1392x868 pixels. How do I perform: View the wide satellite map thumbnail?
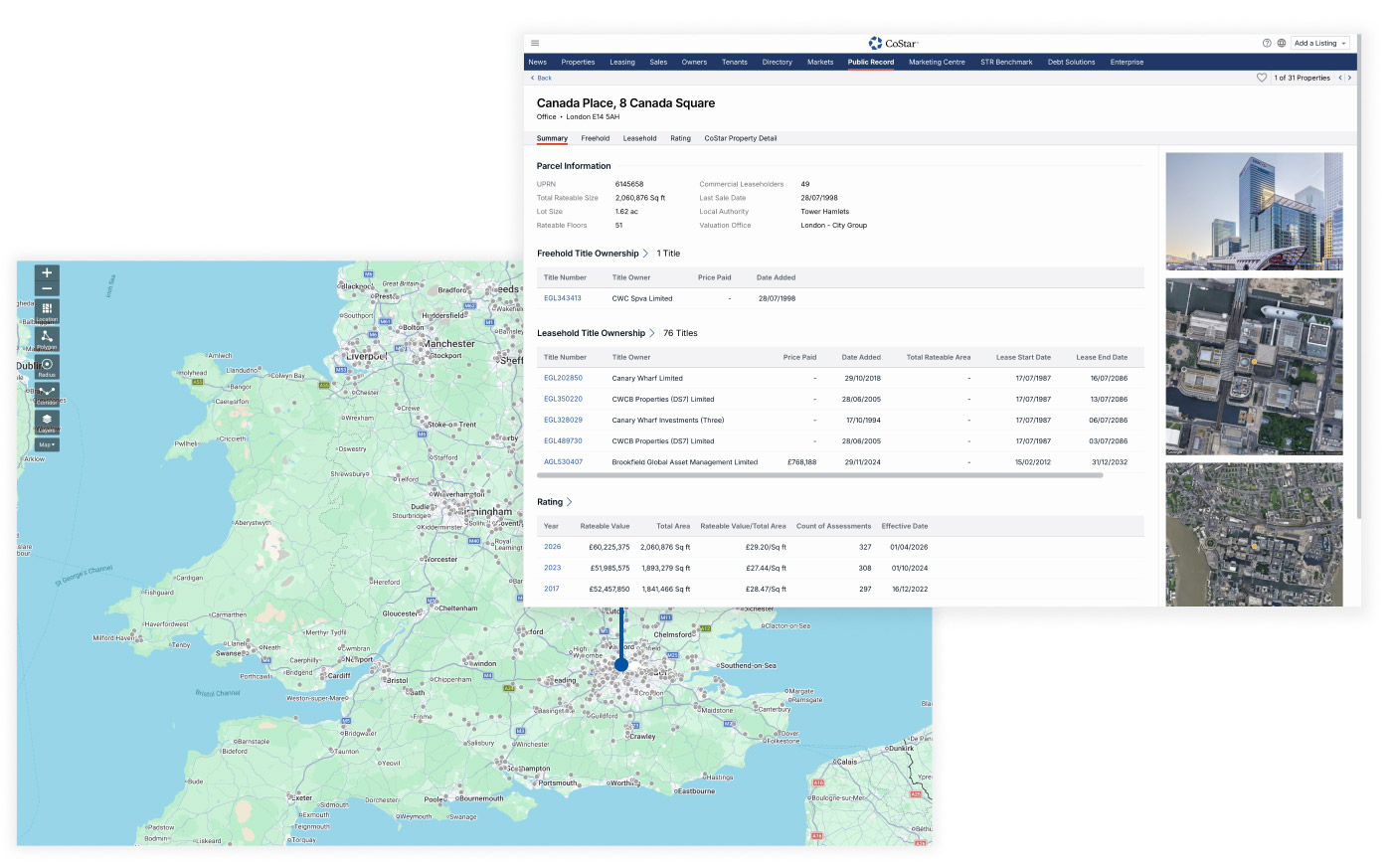coord(1254,535)
